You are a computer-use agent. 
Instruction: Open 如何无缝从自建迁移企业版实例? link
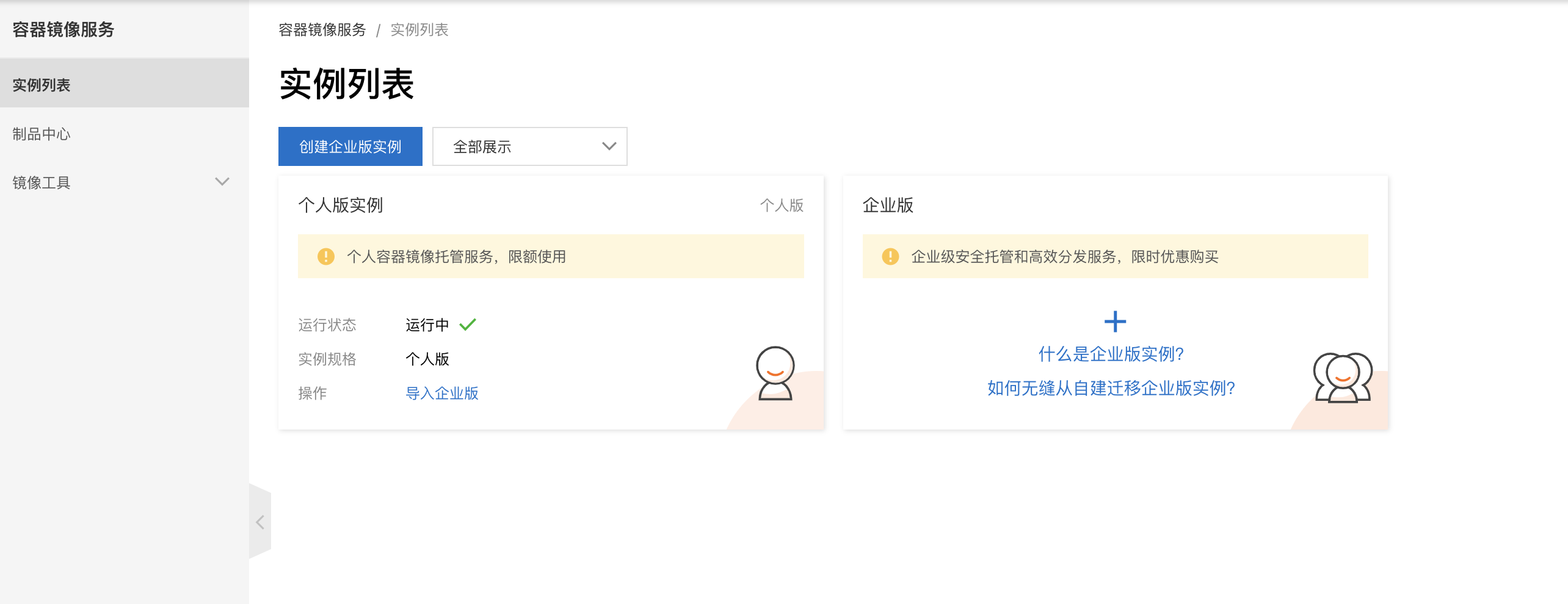(x=1111, y=388)
